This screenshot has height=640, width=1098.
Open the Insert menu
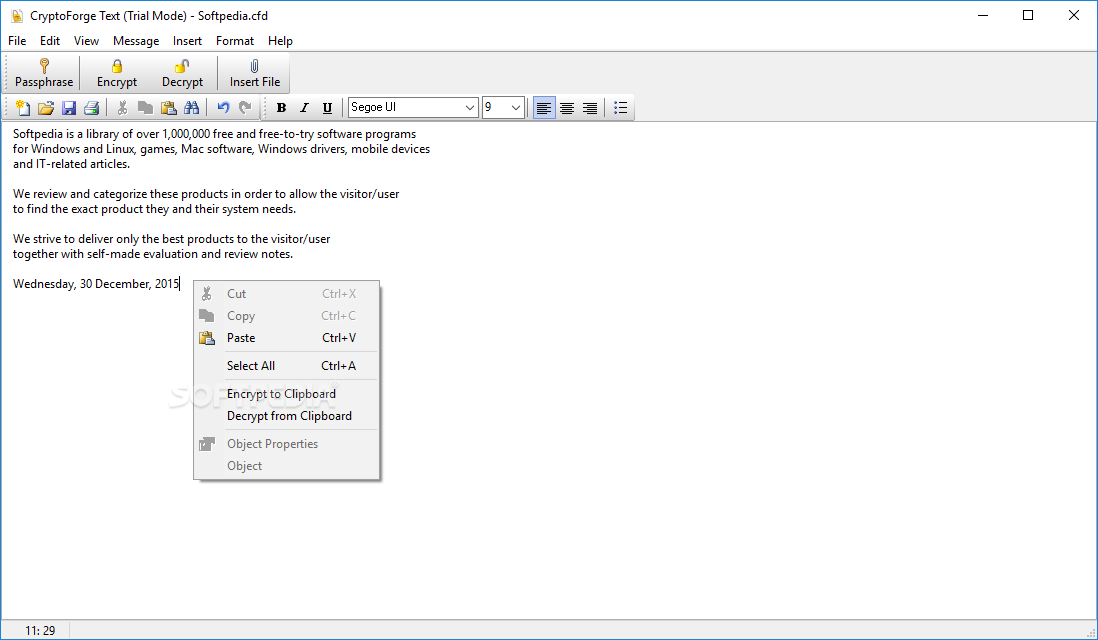click(x=187, y=41)
